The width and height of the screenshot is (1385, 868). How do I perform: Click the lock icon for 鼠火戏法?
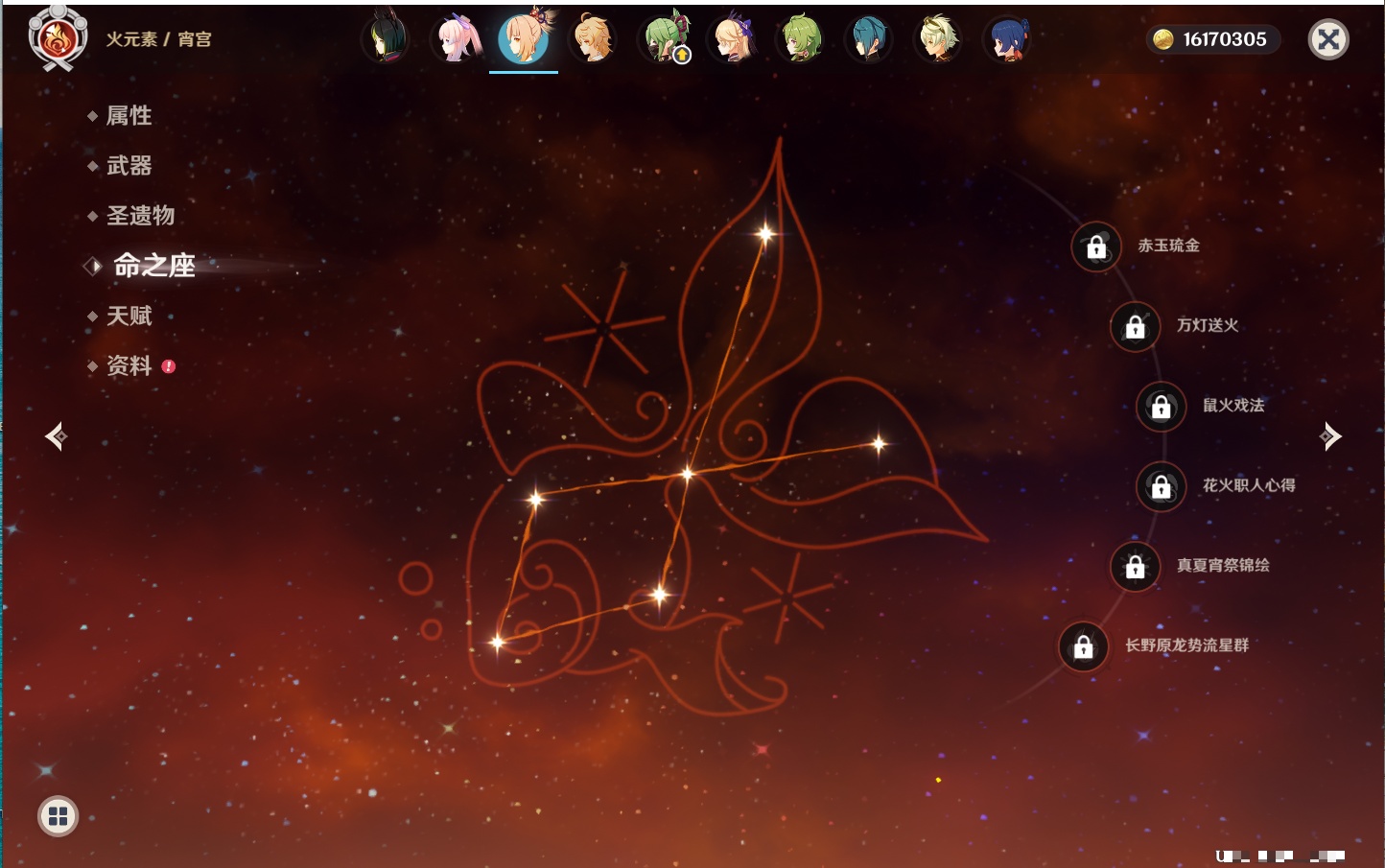coord(1162,407)
